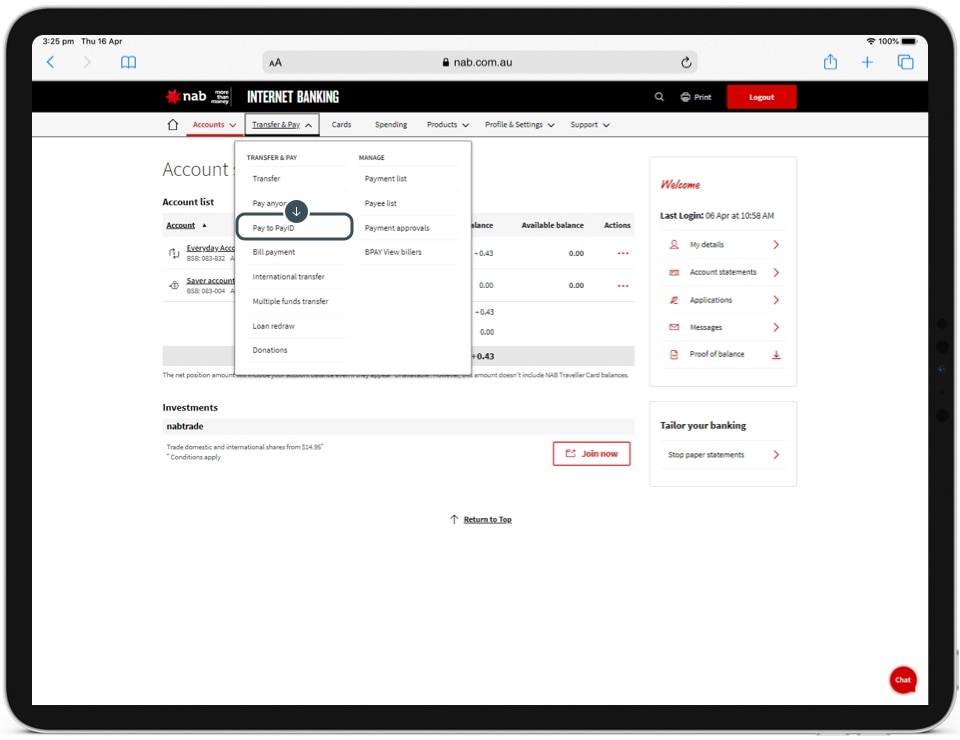
Task: Download Proof of balance
Action: pos(776,355)
